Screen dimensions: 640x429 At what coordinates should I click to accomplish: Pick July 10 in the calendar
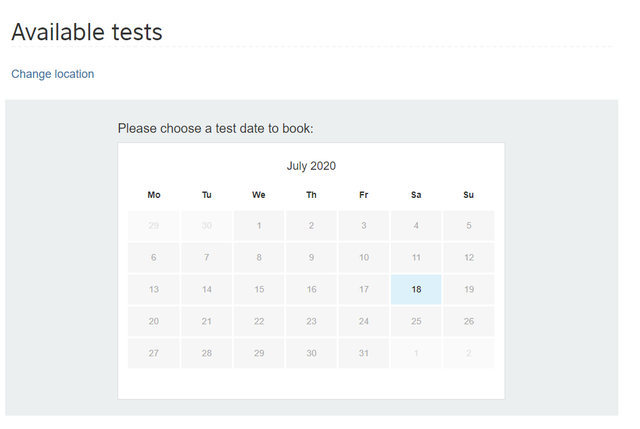(364, 257)
